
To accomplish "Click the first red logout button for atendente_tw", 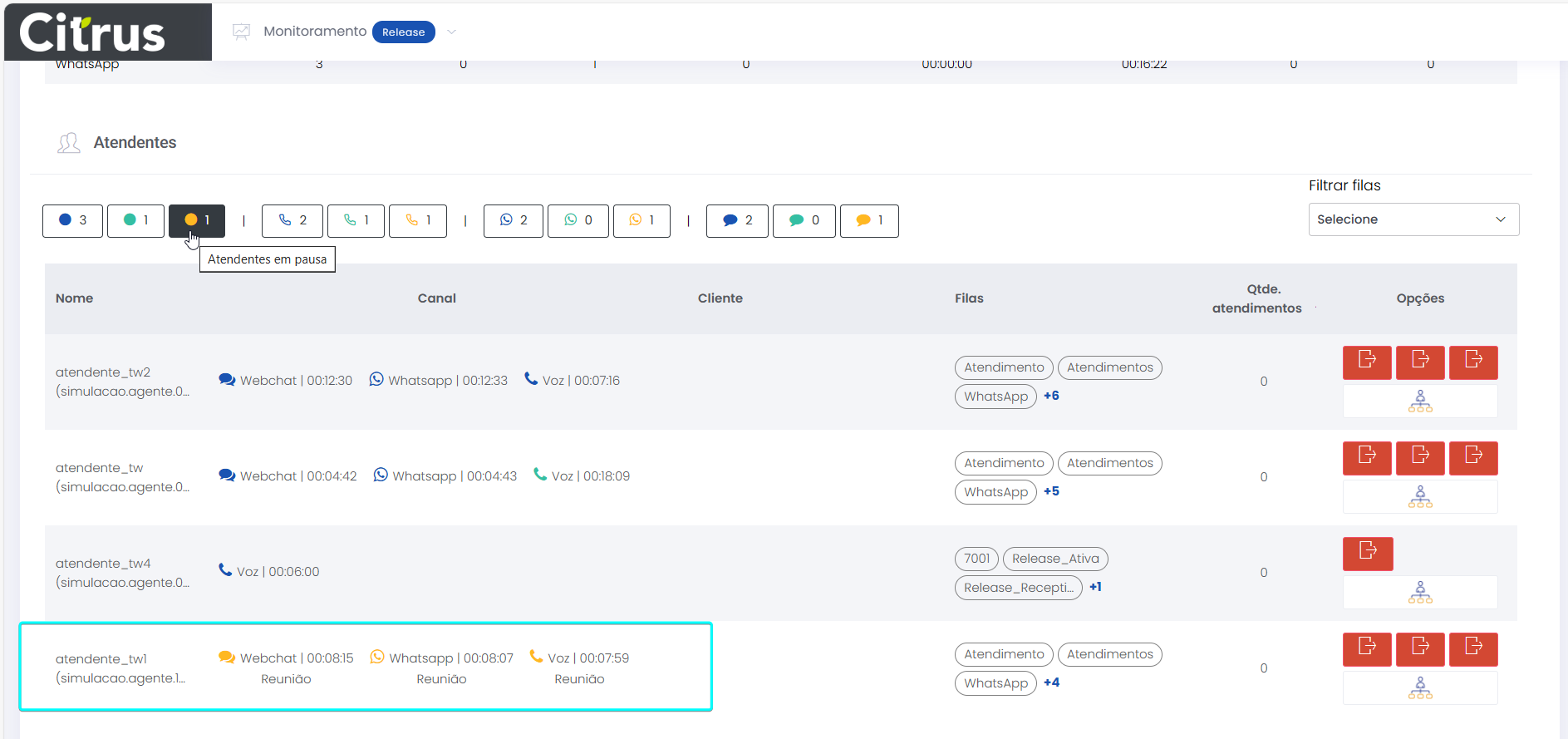I will coord(1367,458).
